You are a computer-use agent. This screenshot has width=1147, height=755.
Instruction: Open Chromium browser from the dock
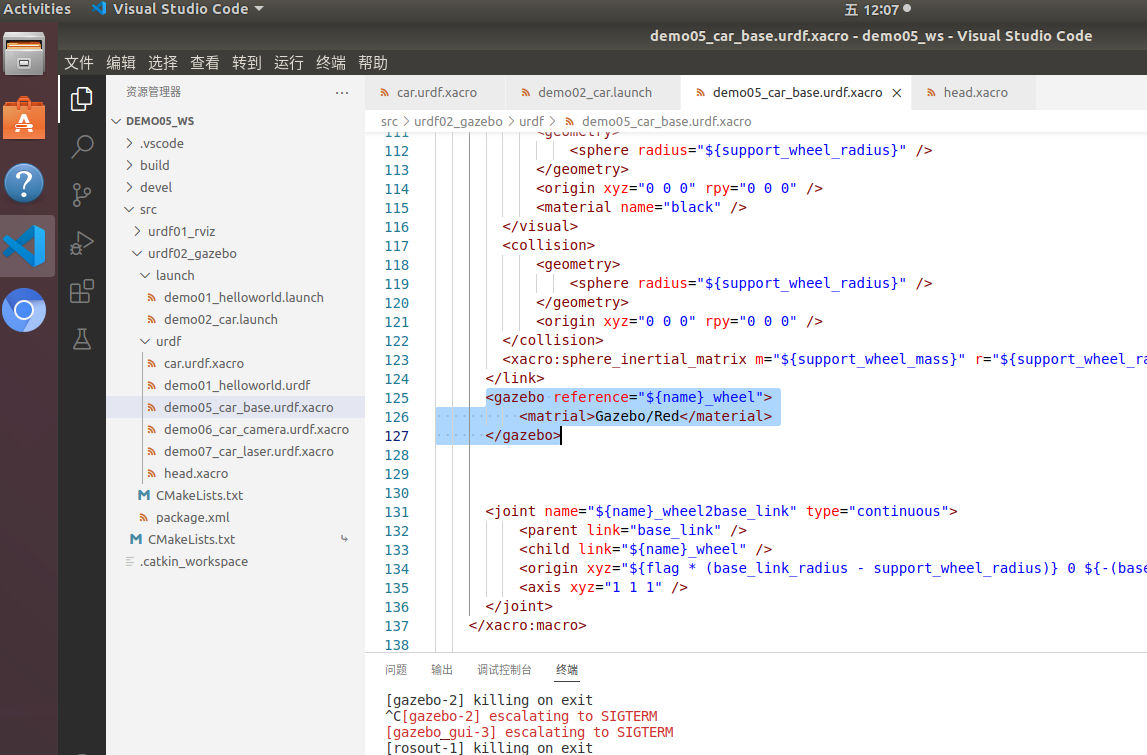pos(24,310)
